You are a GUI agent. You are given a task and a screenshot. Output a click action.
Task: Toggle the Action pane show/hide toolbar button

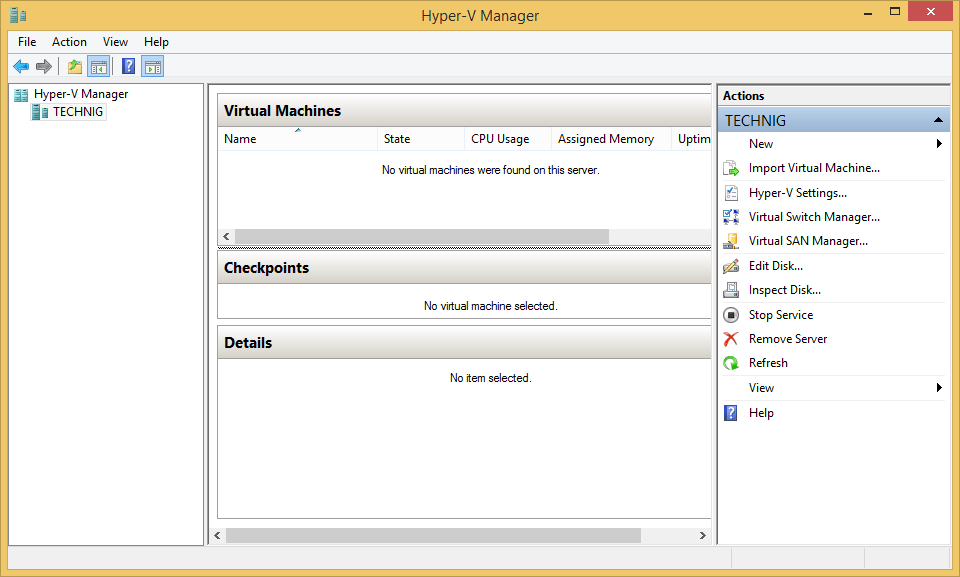point(152,66)
